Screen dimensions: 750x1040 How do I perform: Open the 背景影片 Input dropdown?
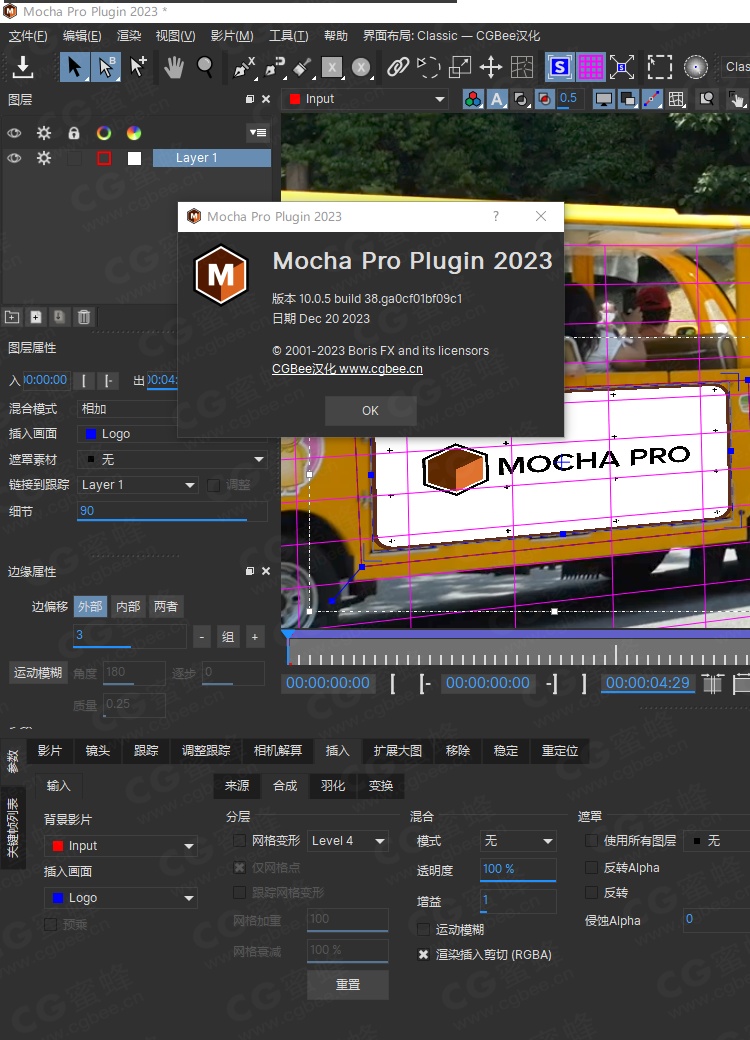(x=121, y=846)
